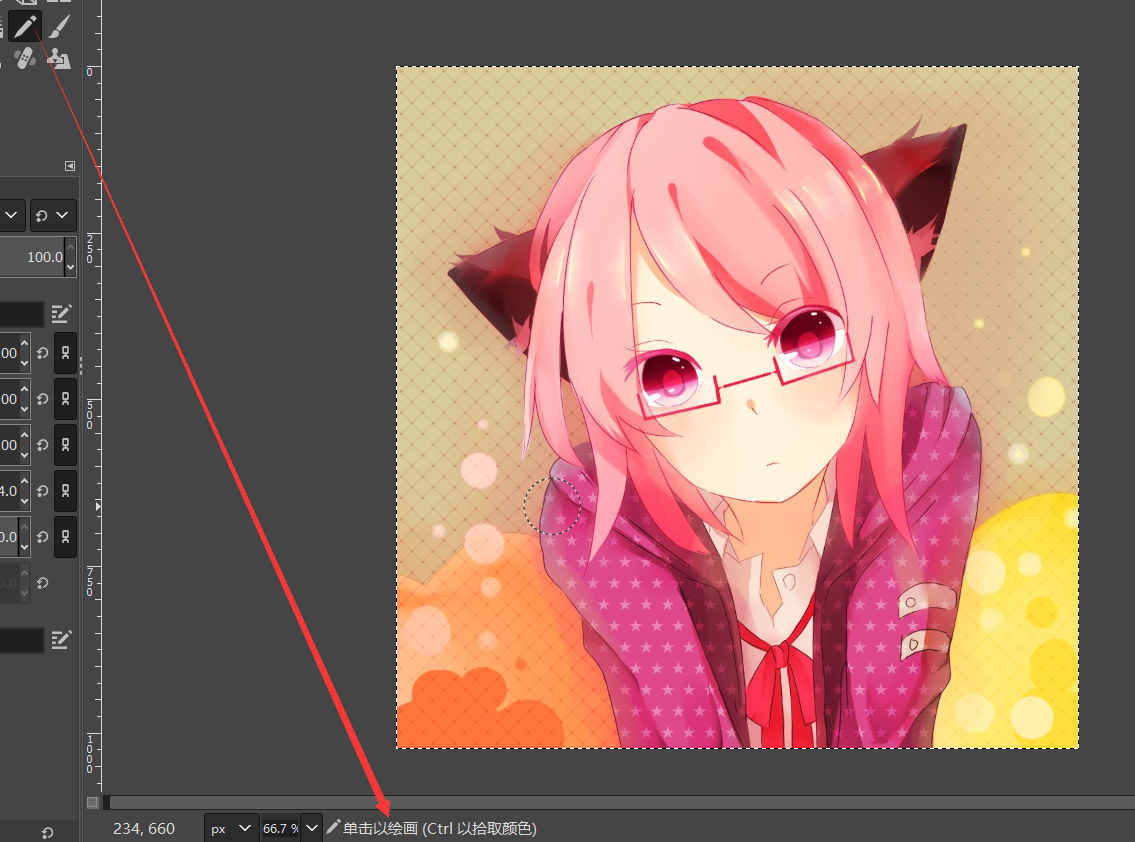The image size is (1135, 842).
Task: Reset the topmost brush setting to default
Action: (x=43, y=353)
